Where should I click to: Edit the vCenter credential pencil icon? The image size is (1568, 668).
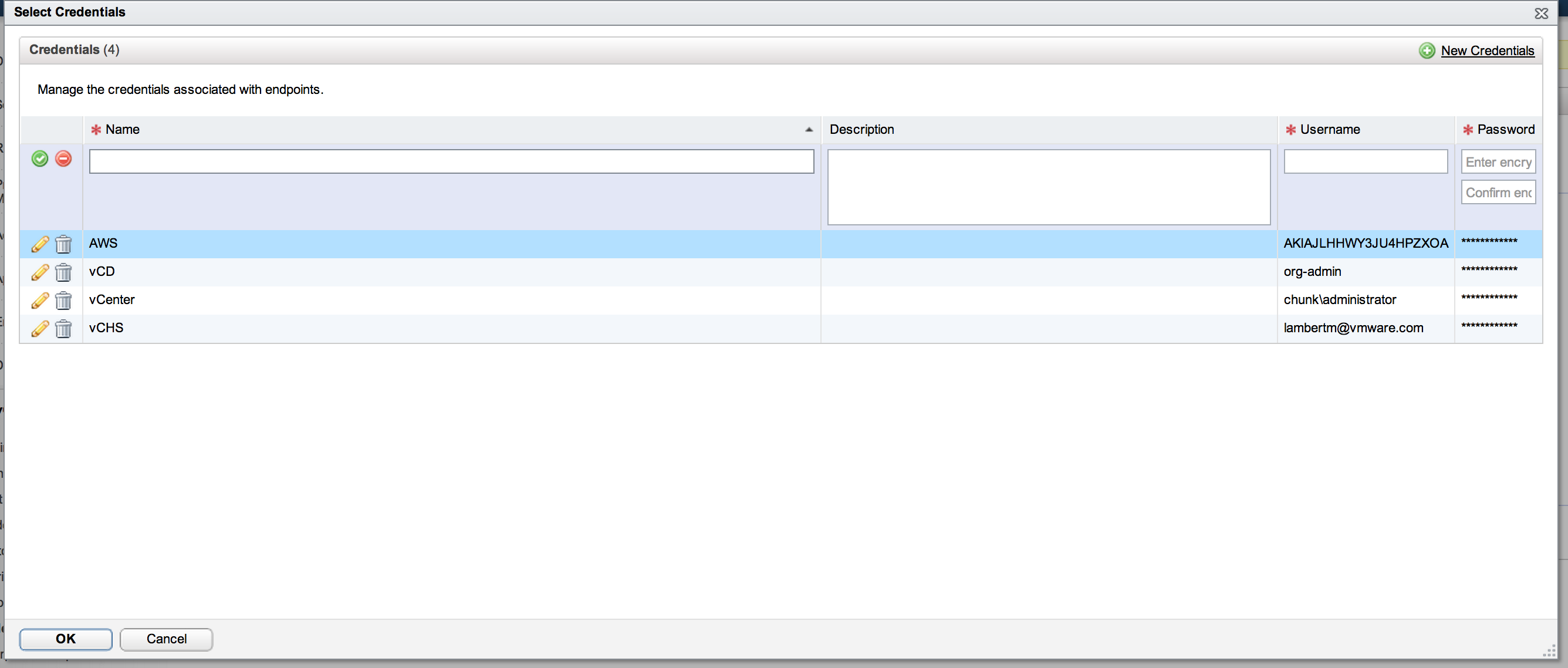pos(39,300)
